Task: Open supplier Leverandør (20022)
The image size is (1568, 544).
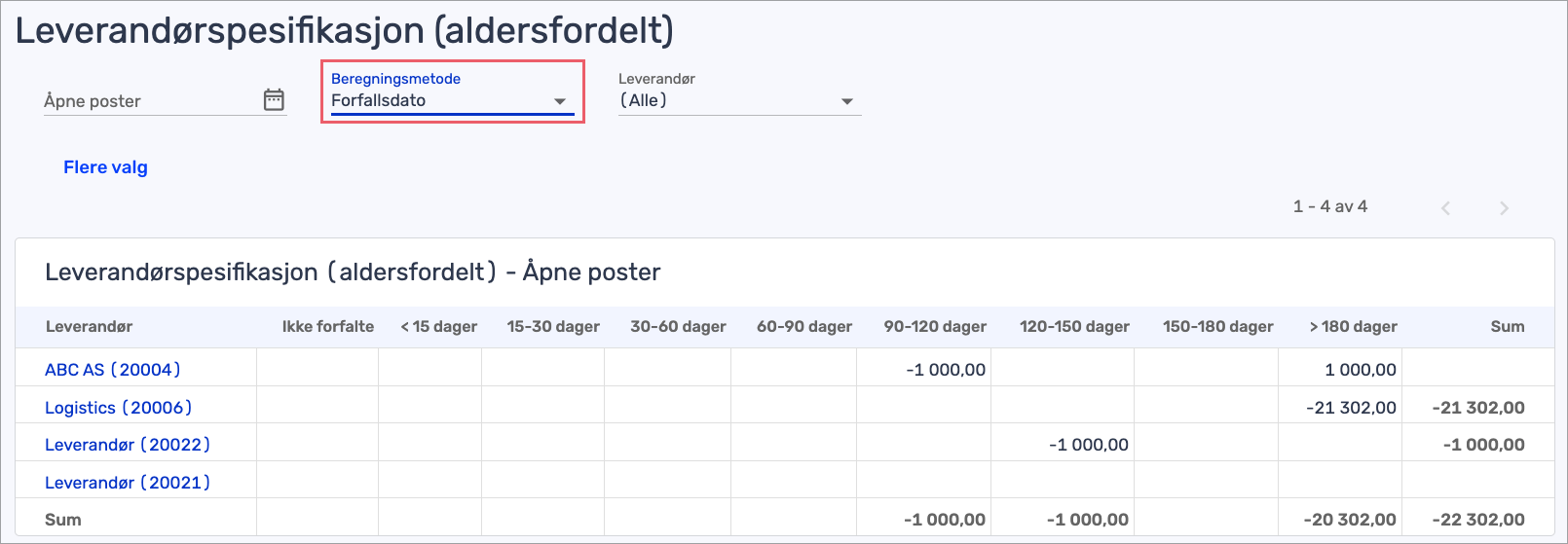Action: pos(128,445)
